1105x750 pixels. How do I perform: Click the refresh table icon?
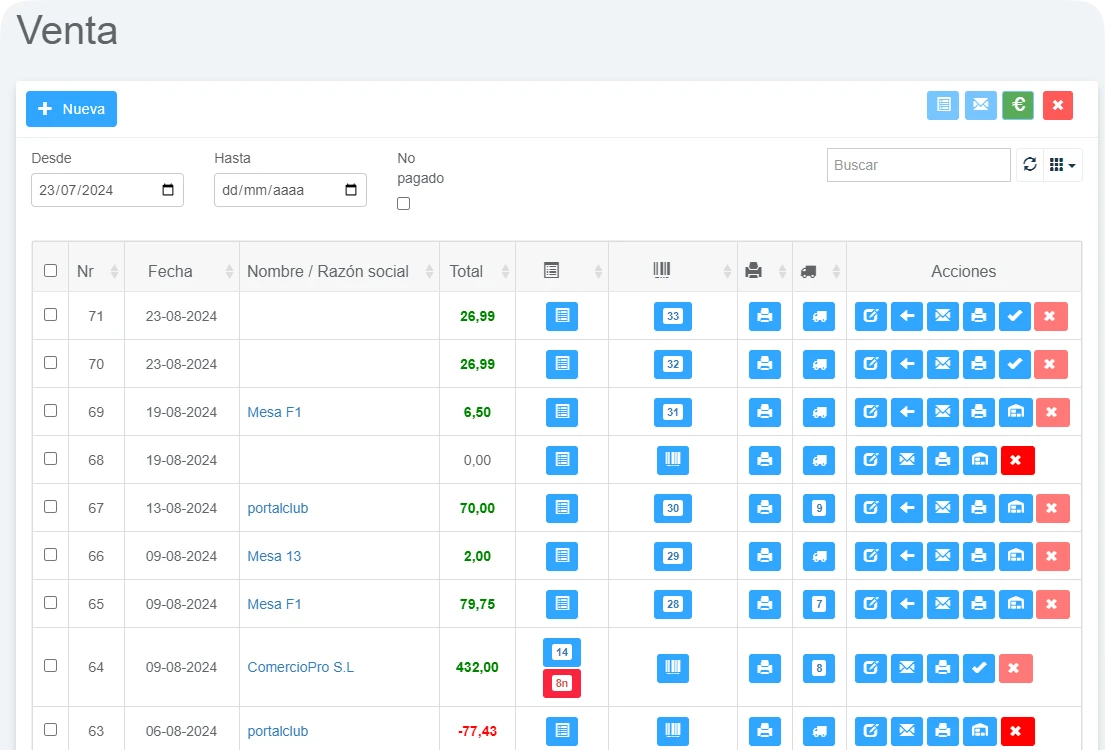pos(1030,165)
